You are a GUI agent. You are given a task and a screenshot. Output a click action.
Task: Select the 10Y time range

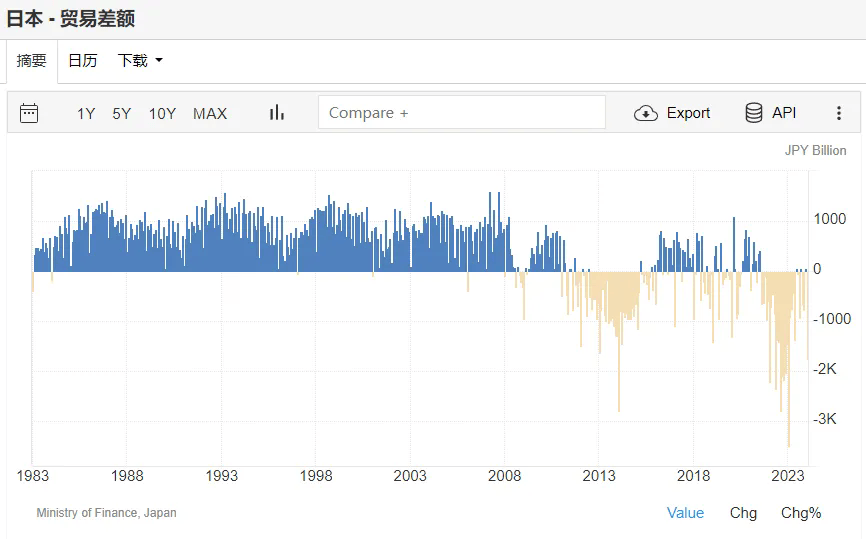[162, 113]
